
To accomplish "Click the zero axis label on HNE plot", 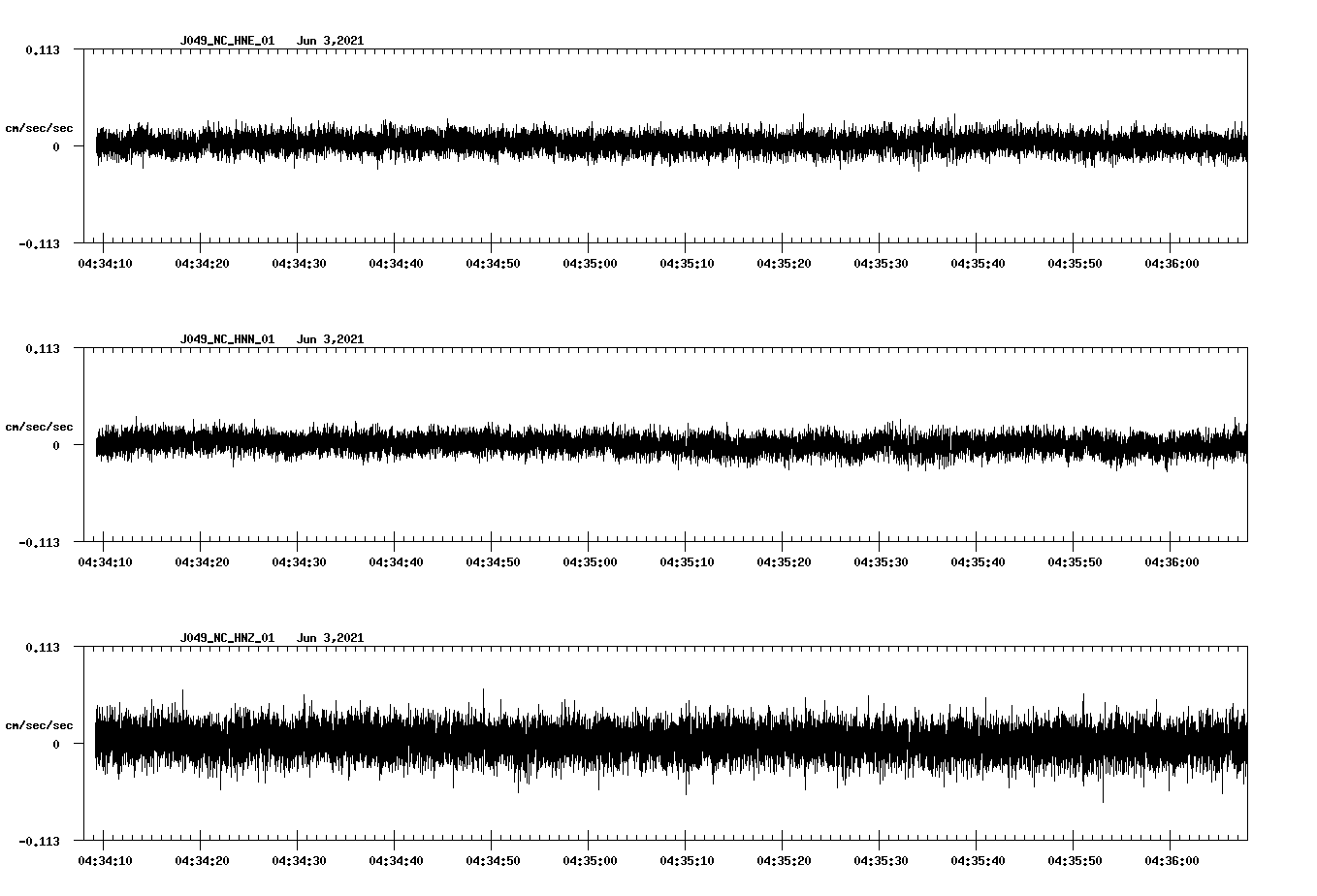I will (x=56, y=147).
